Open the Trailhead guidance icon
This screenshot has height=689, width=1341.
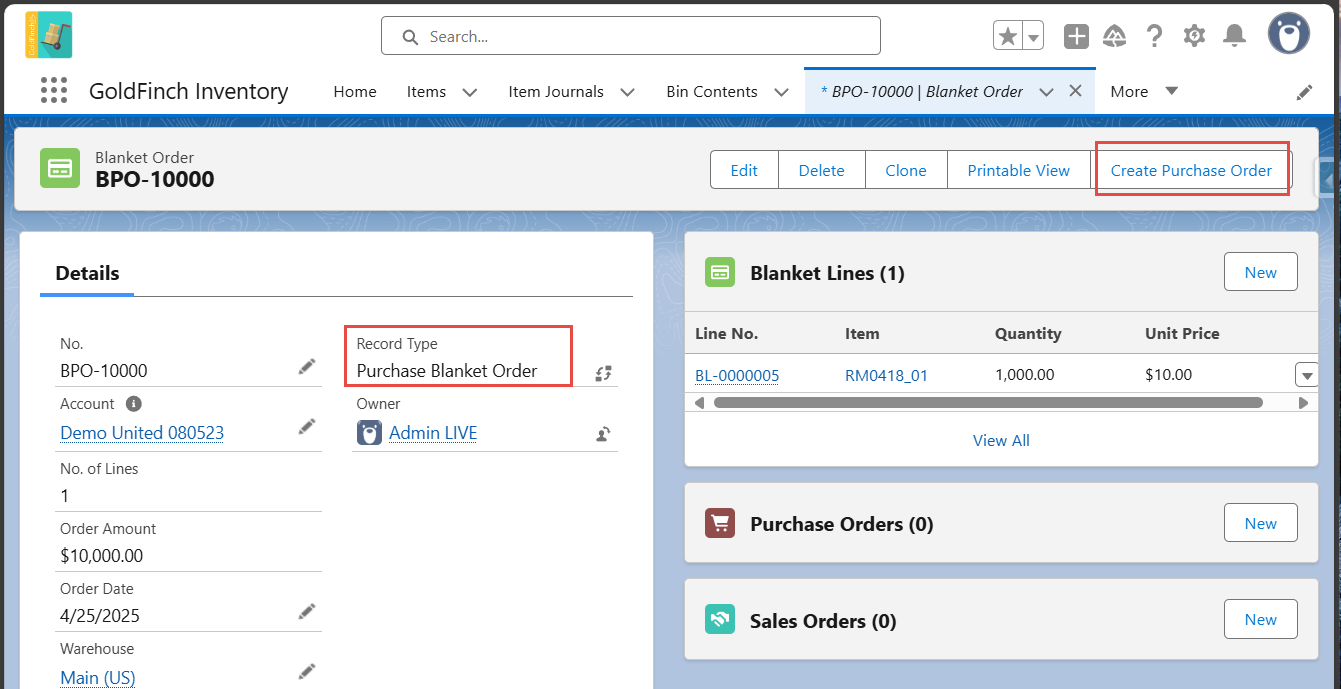[x=1115, y=36]
